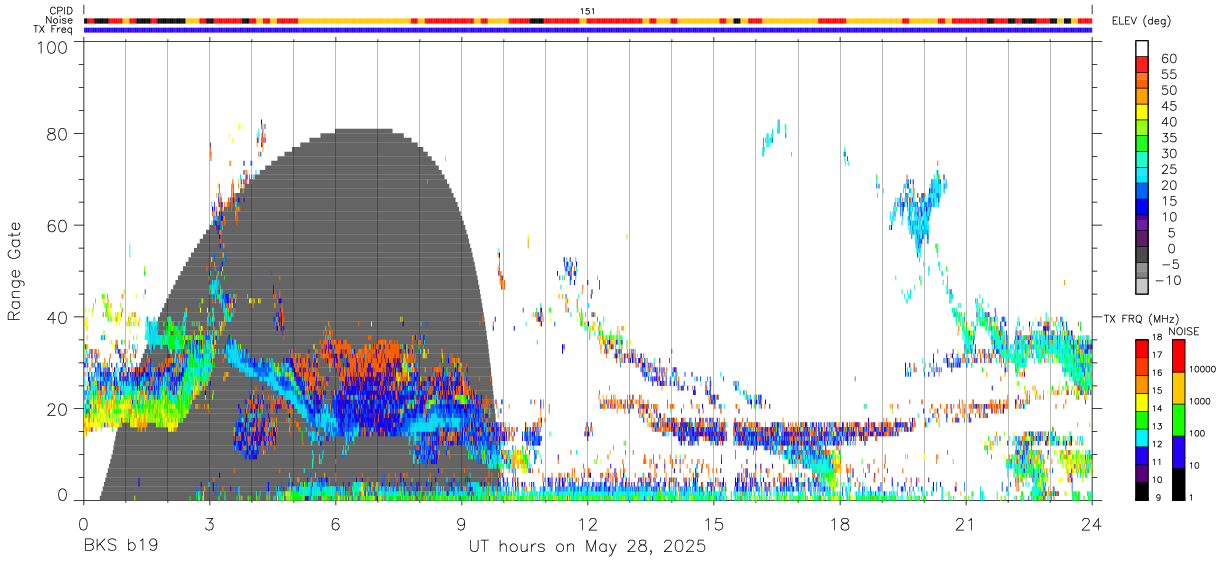Pick the black bottom segment of TX FRQ colorbar
Screen dimensions: 1228x567
point(1142,490)
